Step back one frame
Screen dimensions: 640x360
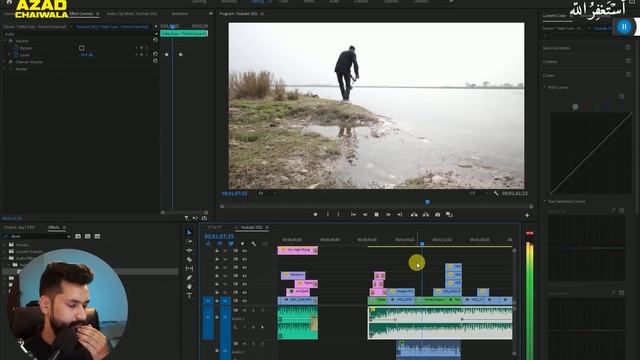tap(365, 214)
